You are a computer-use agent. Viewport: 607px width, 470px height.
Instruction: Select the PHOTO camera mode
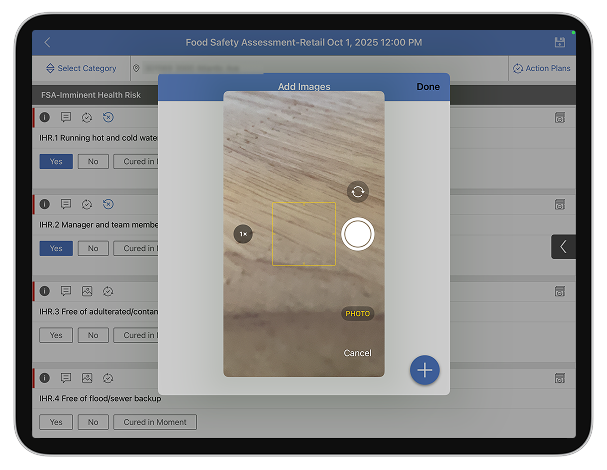[x=357, y=314]
